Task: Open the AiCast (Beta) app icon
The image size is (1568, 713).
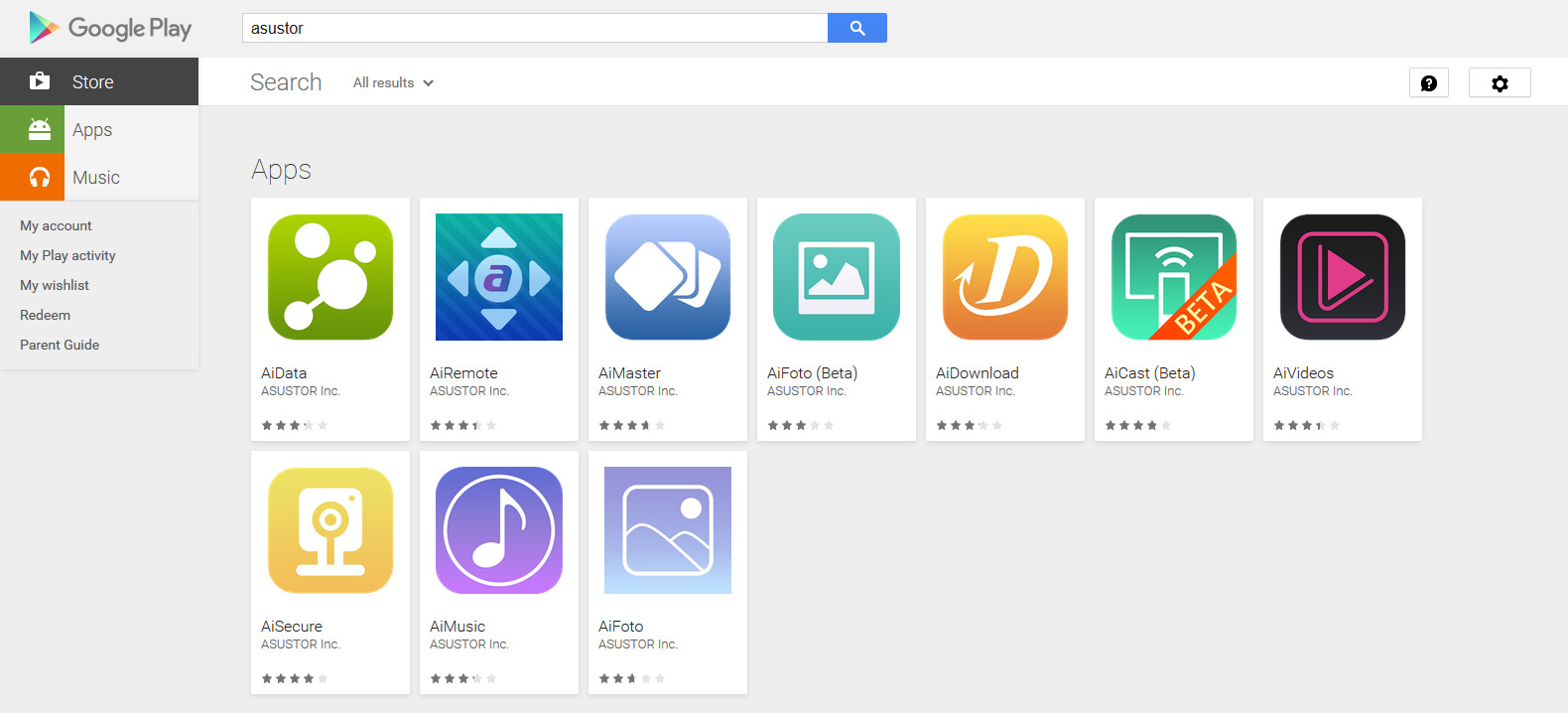Action: [x=1174, y=277]
